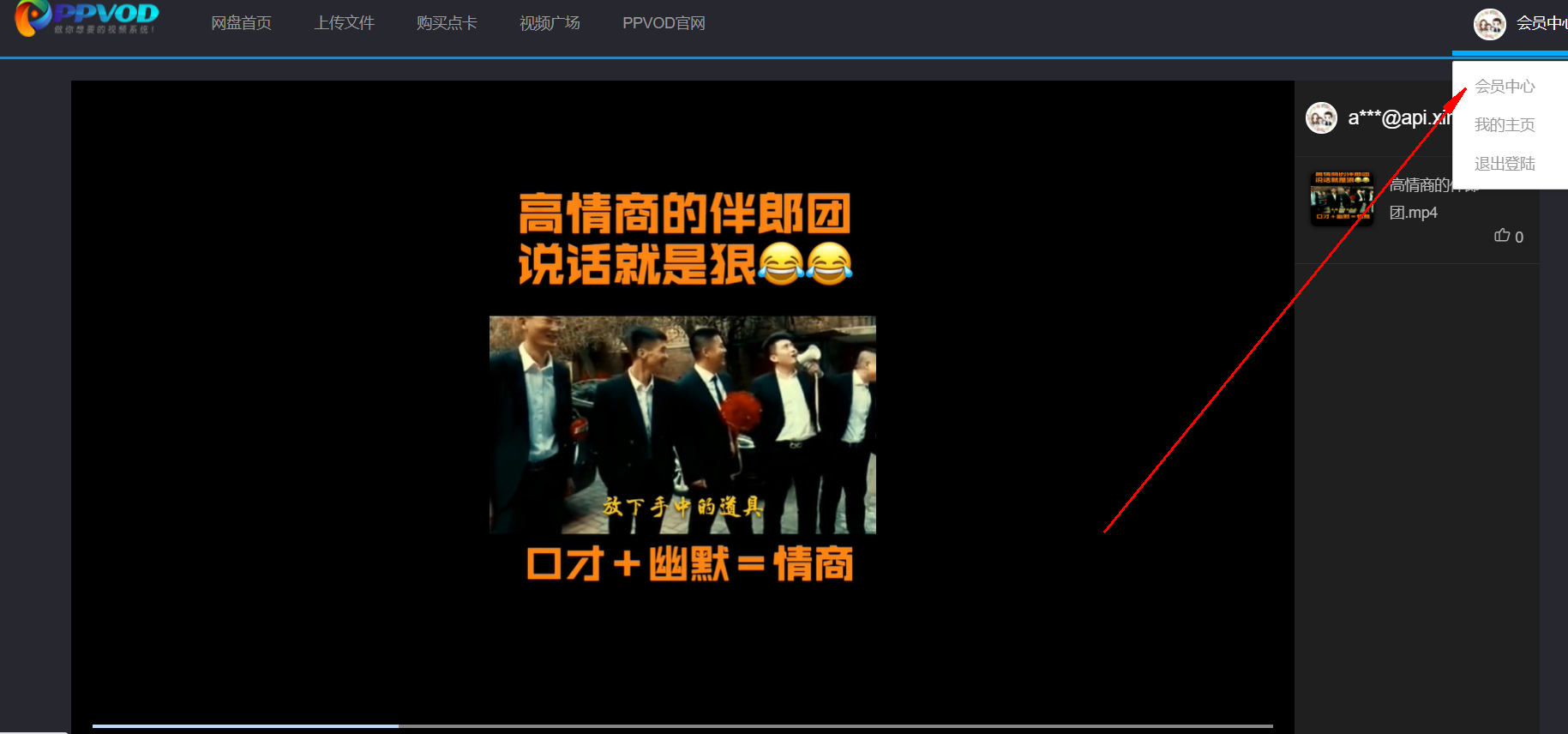Select 会员中心 in the dropdown list

click(1505, 87)
